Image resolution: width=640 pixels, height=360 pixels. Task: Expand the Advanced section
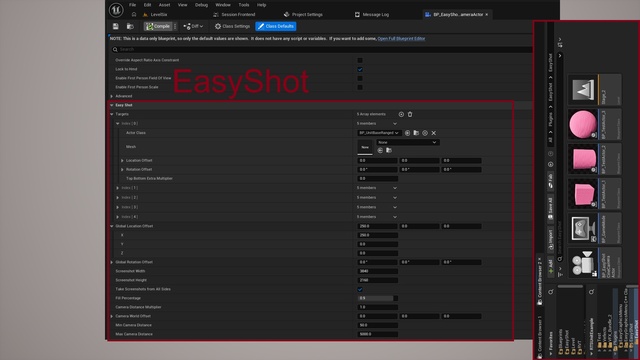[x=111, y=96]
